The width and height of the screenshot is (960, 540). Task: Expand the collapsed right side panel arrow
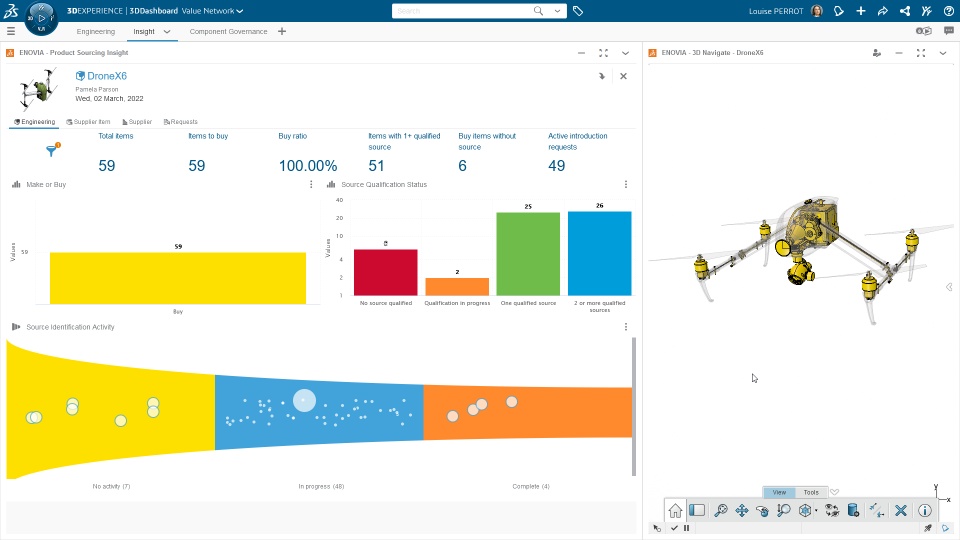(x=949, y=287)
